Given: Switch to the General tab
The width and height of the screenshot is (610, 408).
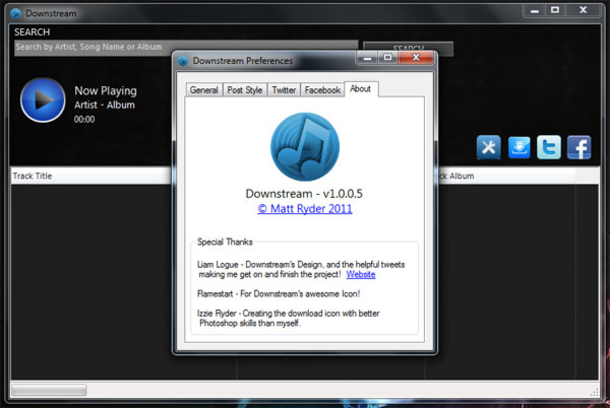Looking at the screenshot, I should coord(204,90).
